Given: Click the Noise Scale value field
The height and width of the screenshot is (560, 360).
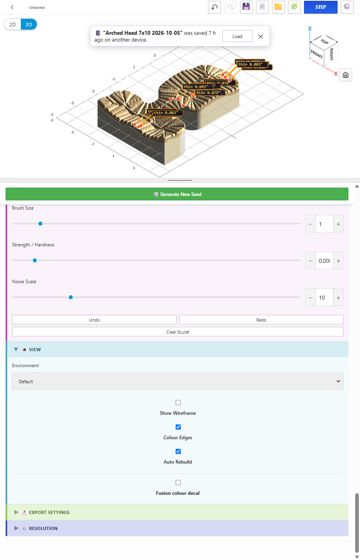Looking at the screenshot, I should tap(324, 298).
